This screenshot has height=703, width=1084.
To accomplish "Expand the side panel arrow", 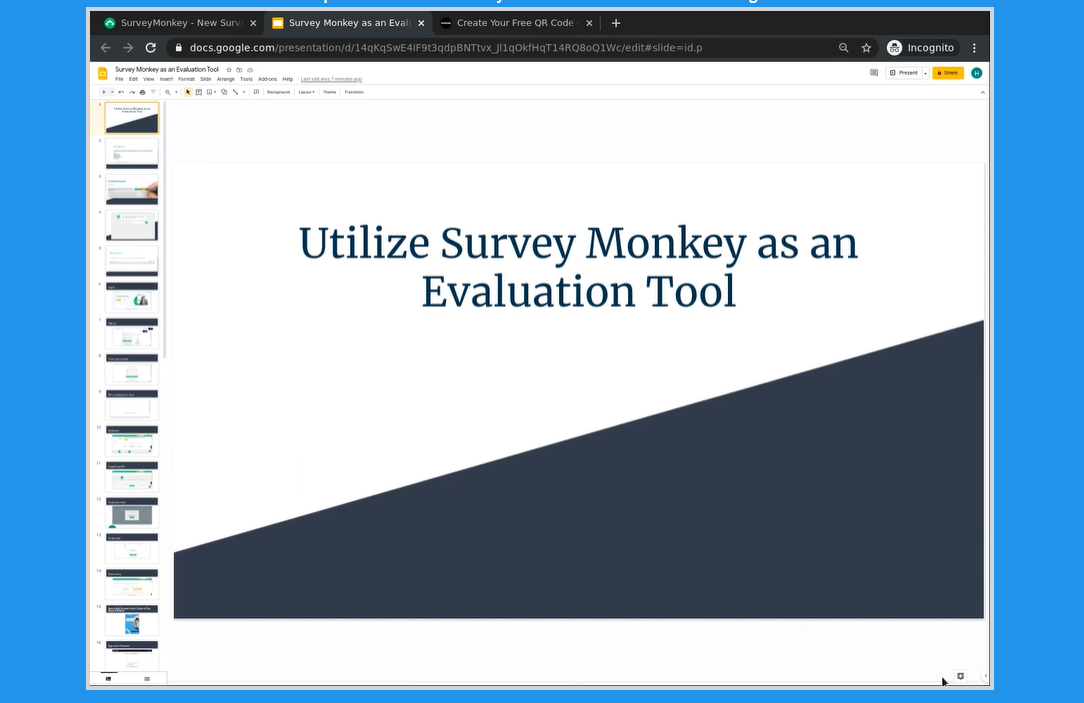I will pos(985,676).
